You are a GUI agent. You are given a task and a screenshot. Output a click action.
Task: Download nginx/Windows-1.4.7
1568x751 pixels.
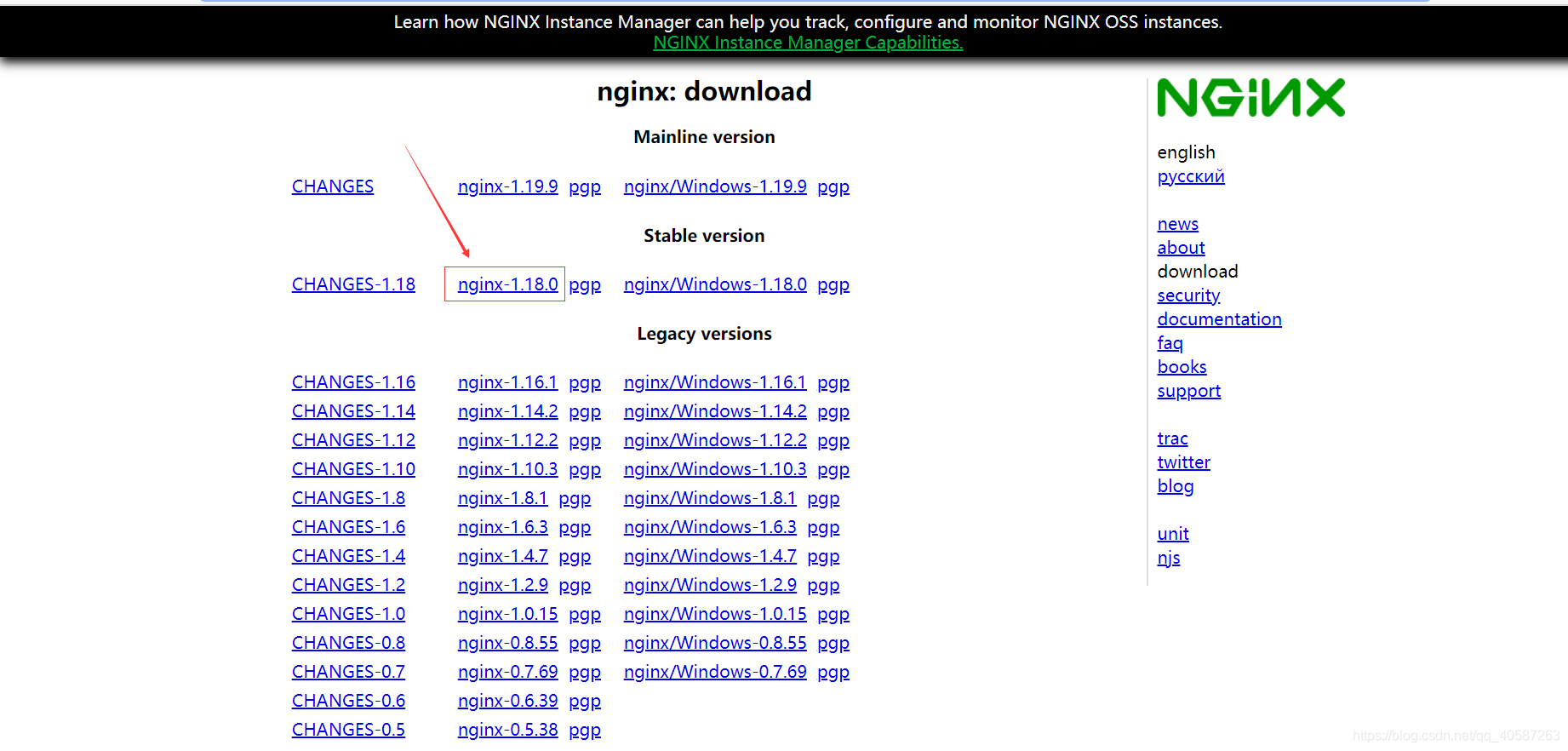(710, 556)
